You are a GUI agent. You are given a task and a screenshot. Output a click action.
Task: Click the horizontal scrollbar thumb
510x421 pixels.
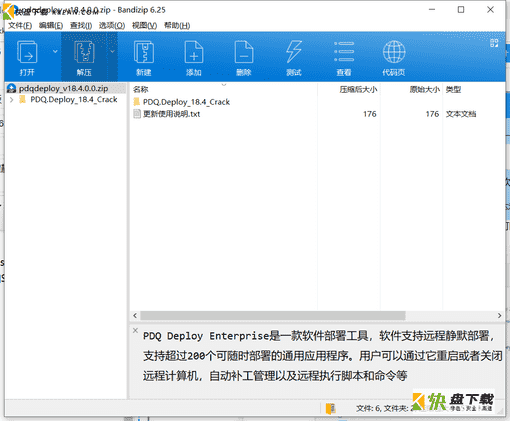273,315
